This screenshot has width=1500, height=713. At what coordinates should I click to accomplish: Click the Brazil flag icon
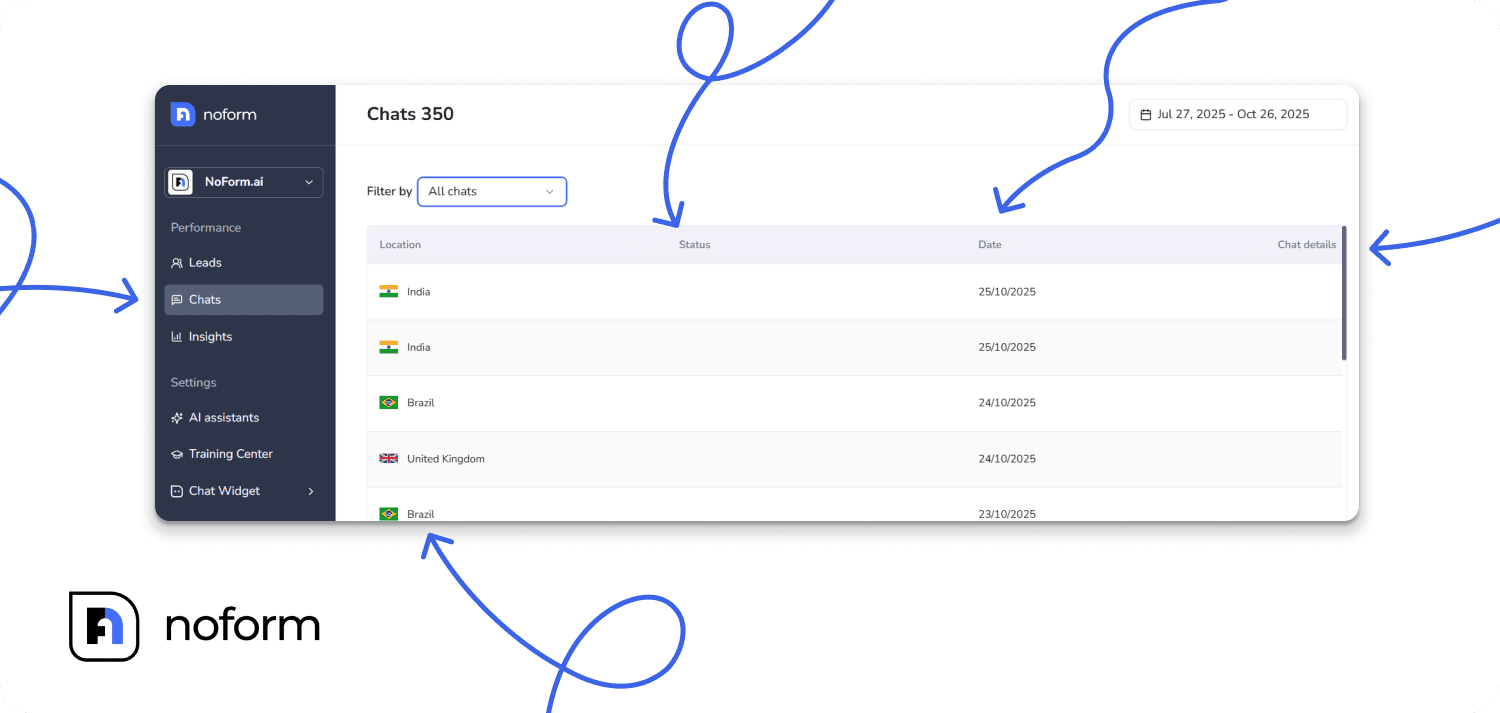coord(388,402)
